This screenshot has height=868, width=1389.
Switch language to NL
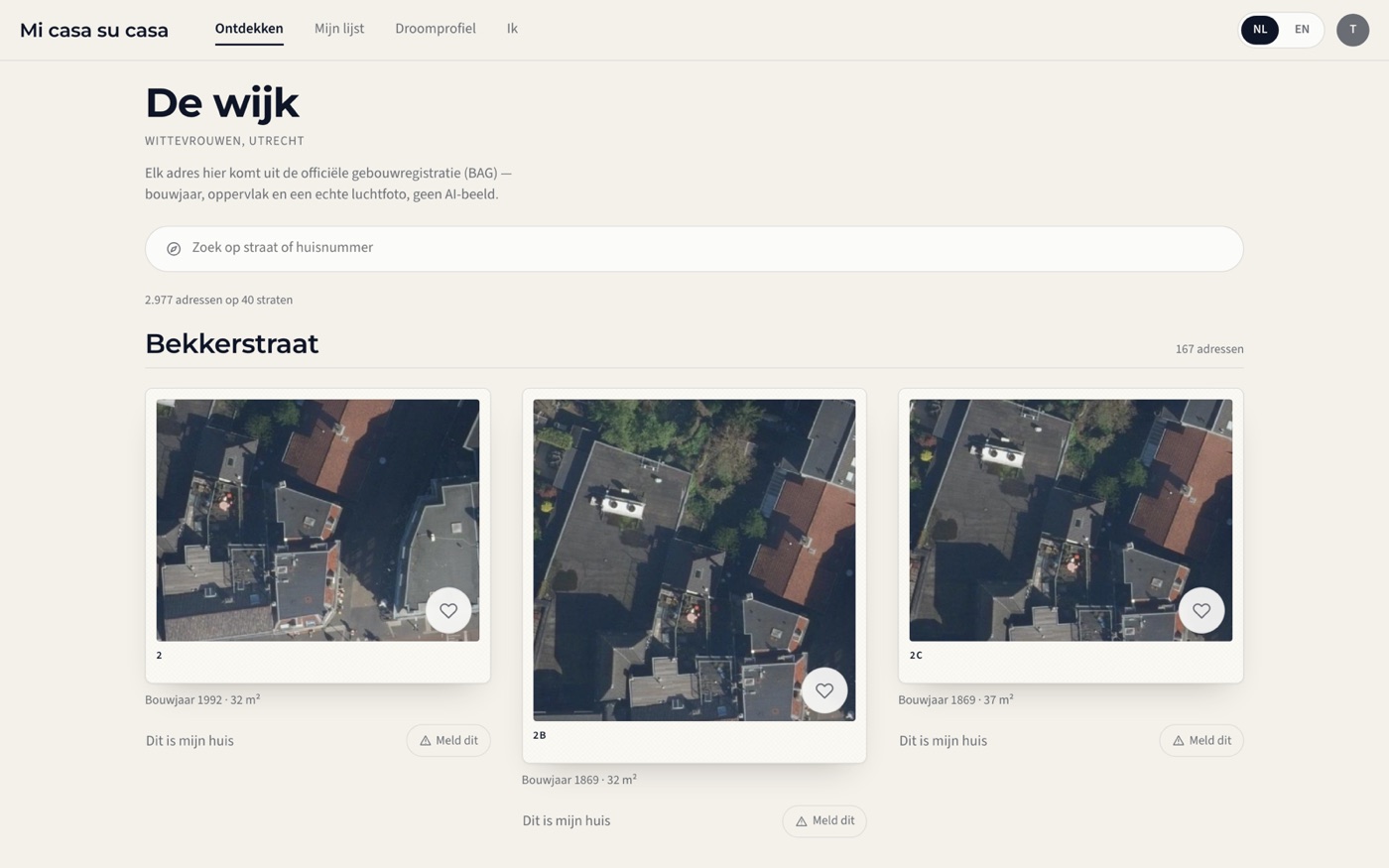point(1260,30)
